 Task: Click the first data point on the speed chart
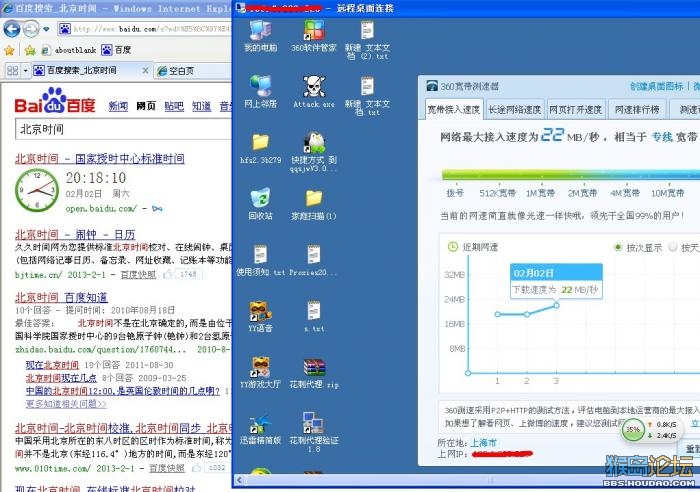tap(497, 314)
